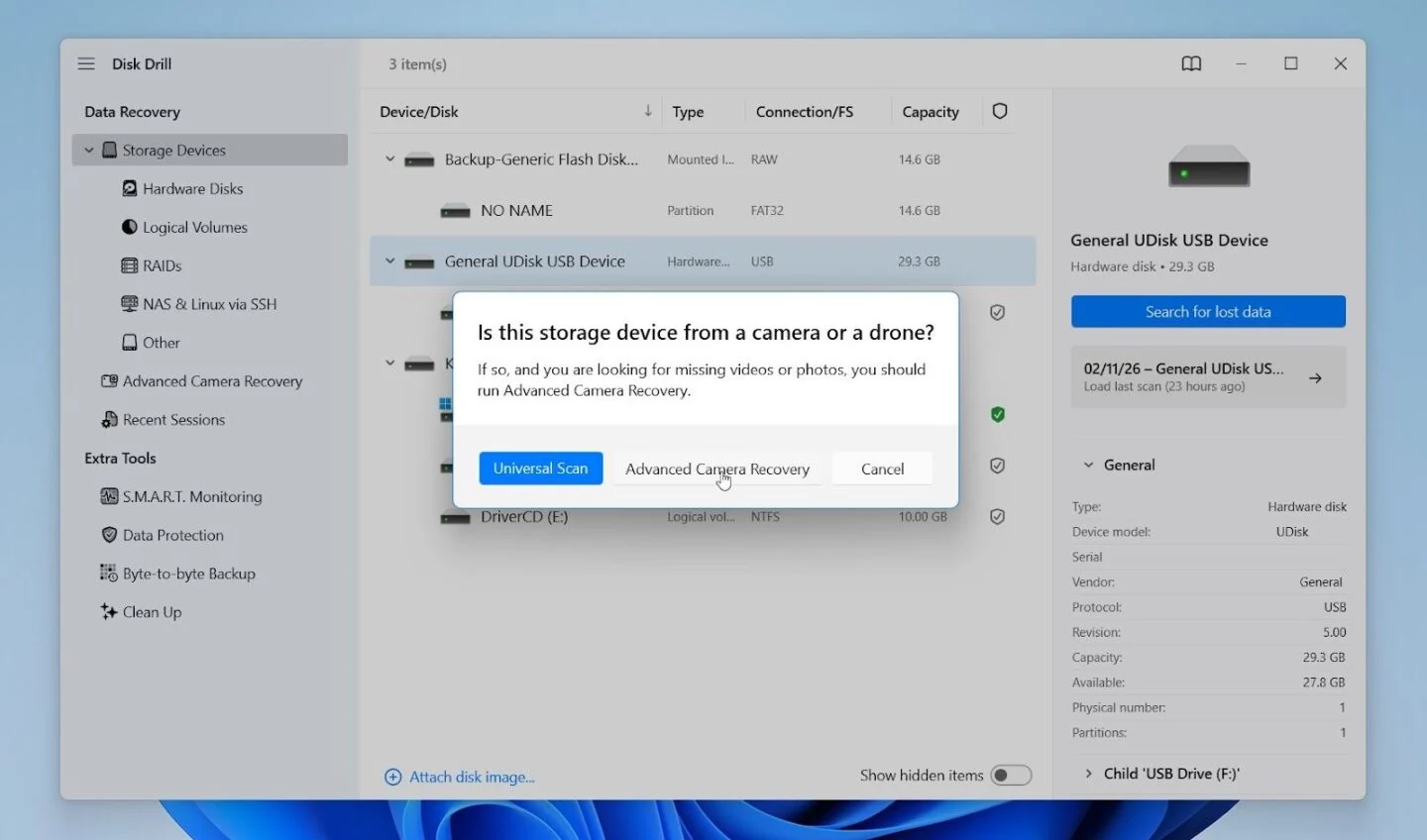Click the shield protection column header icon
Image resolution: width=1427 pixels, height=840 pixels.
click(1000, 111)
